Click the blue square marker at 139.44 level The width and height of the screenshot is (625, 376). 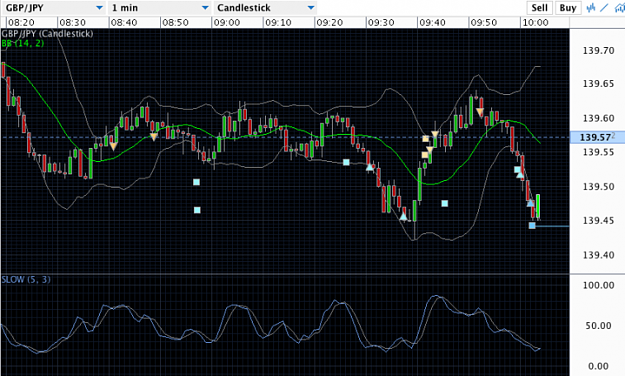(x=532, y=226)
